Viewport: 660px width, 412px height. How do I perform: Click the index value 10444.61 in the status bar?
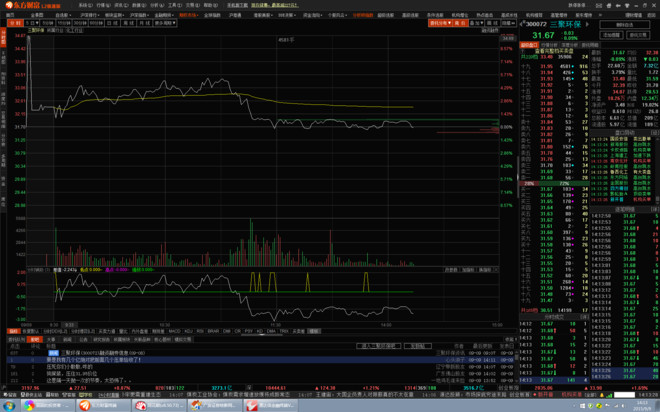click(276, 388)
